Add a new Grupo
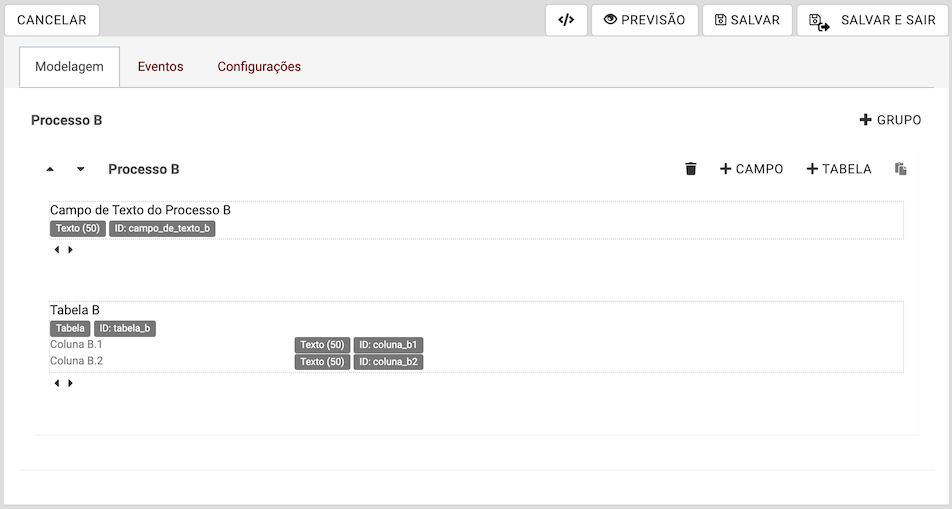The width and height of the screenshot is (952, 509). (x=890, y=120)
